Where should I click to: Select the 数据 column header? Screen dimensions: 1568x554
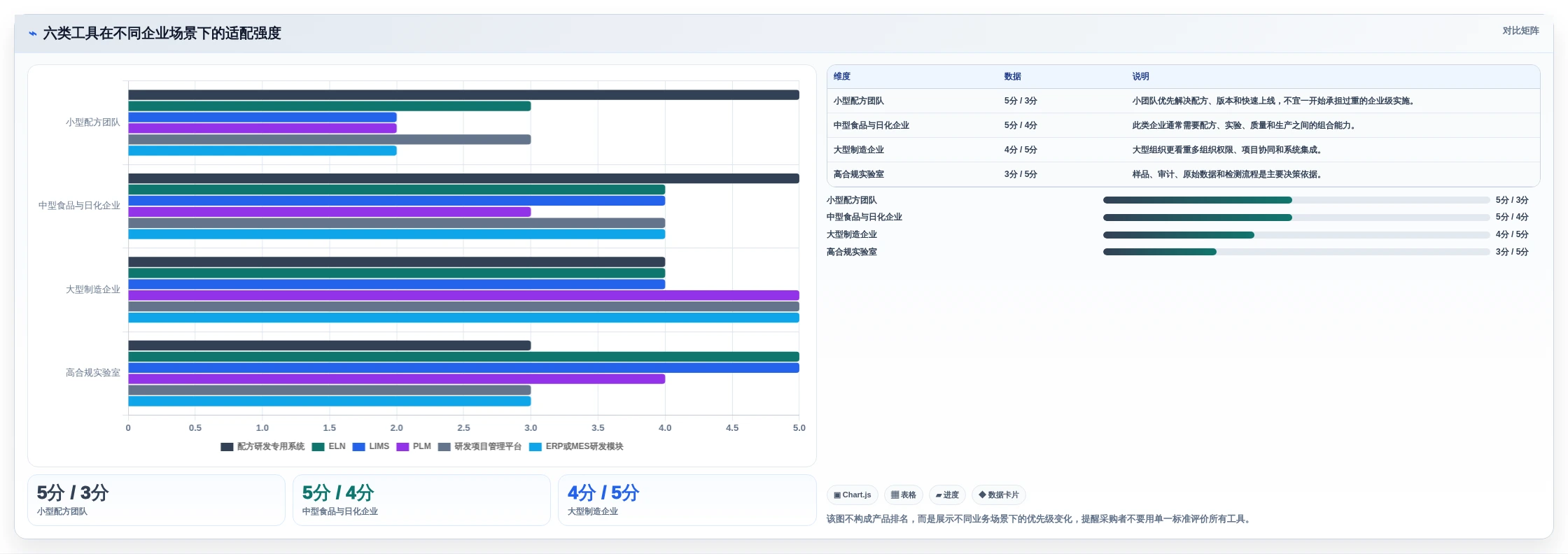1013,77
